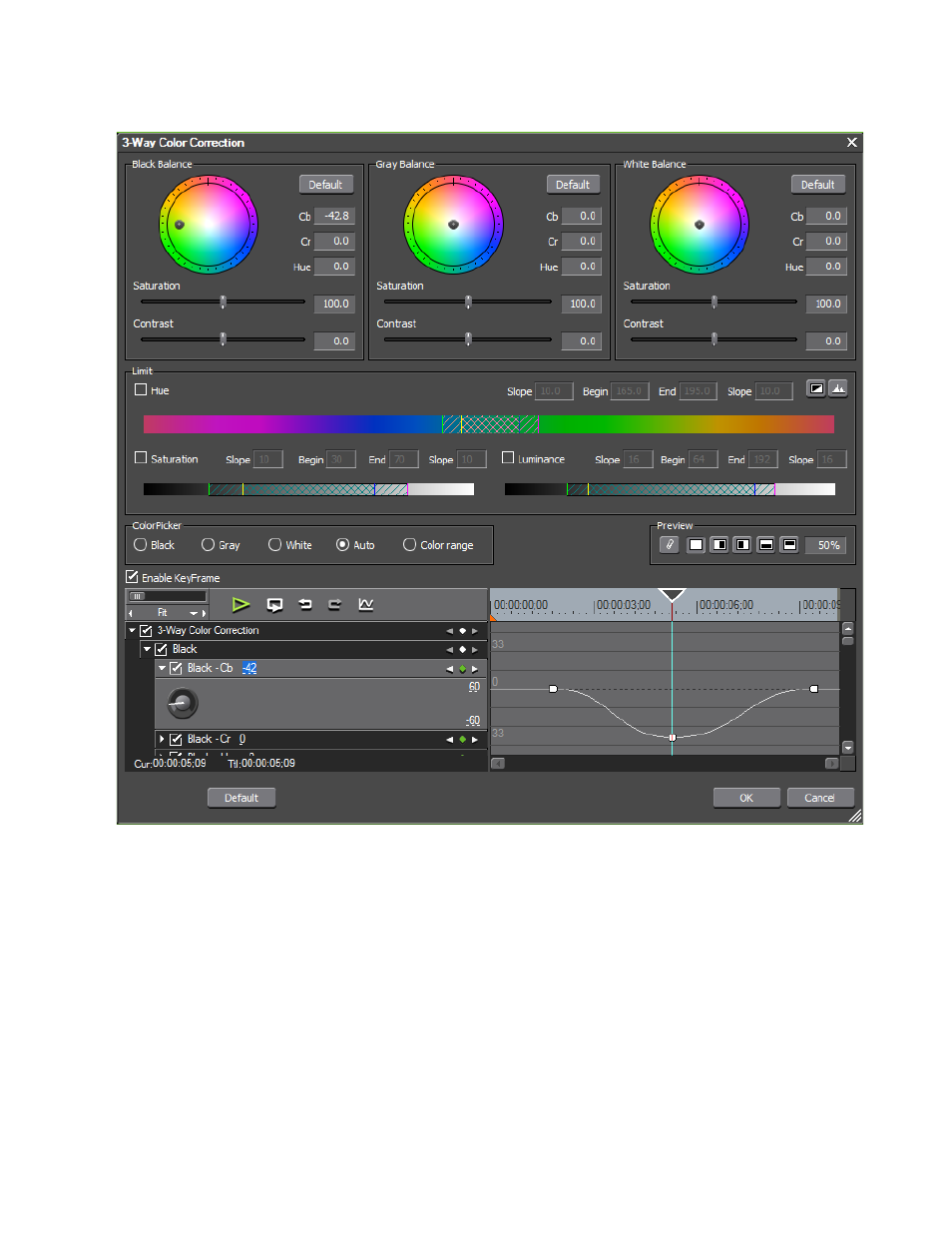The height and width of the screenshot is (1233, 952).
Task: Click the Black Balance color wheel
Action: (208, 225)
